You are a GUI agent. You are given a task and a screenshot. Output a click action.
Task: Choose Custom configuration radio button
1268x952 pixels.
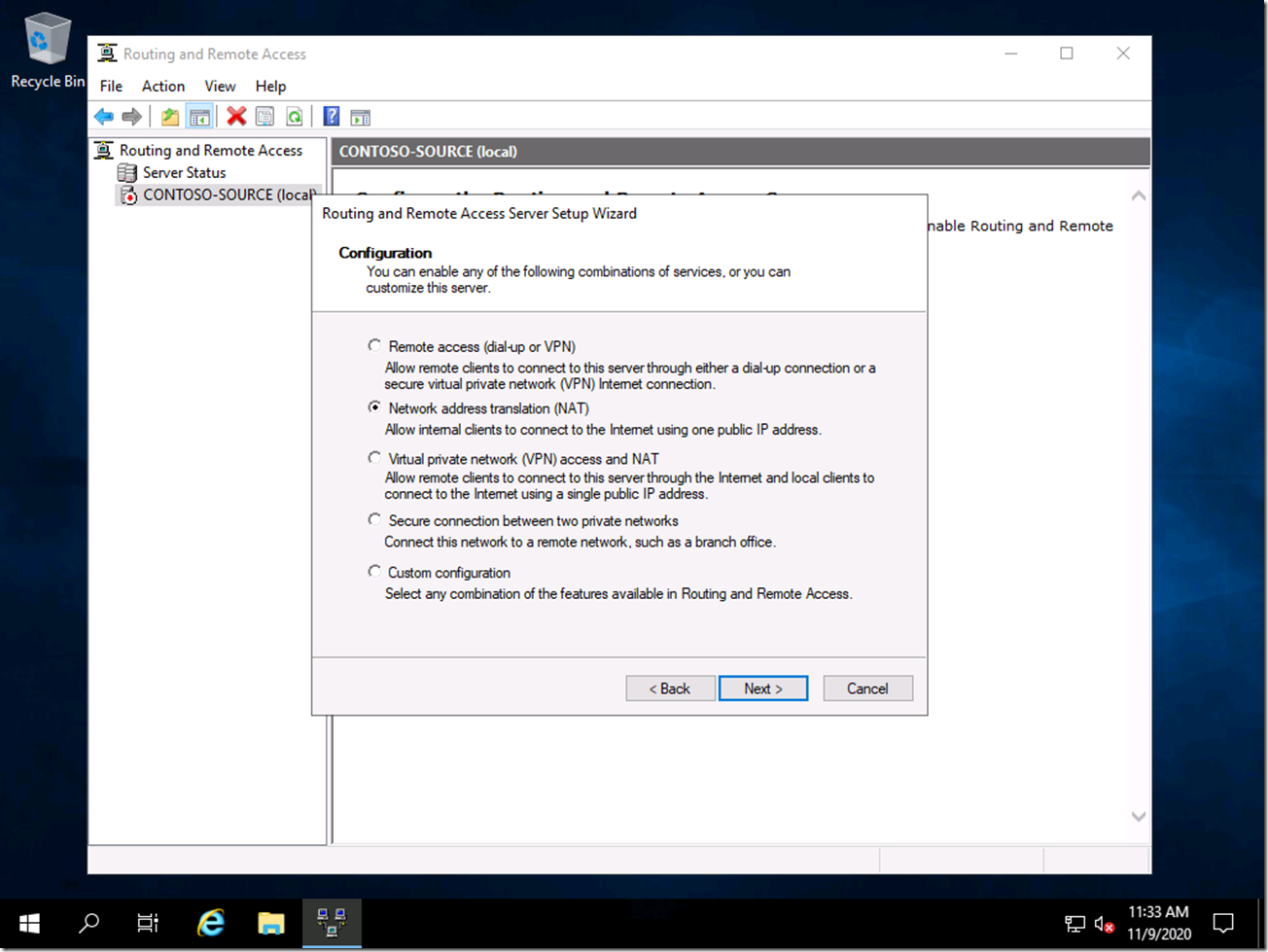coord(374,572)
